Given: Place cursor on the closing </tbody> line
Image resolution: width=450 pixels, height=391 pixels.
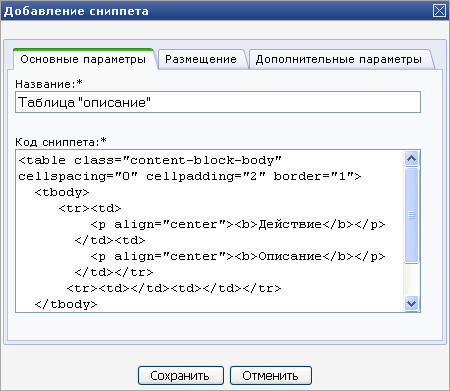Looking at the screenshot, I should tap(66, 304).
